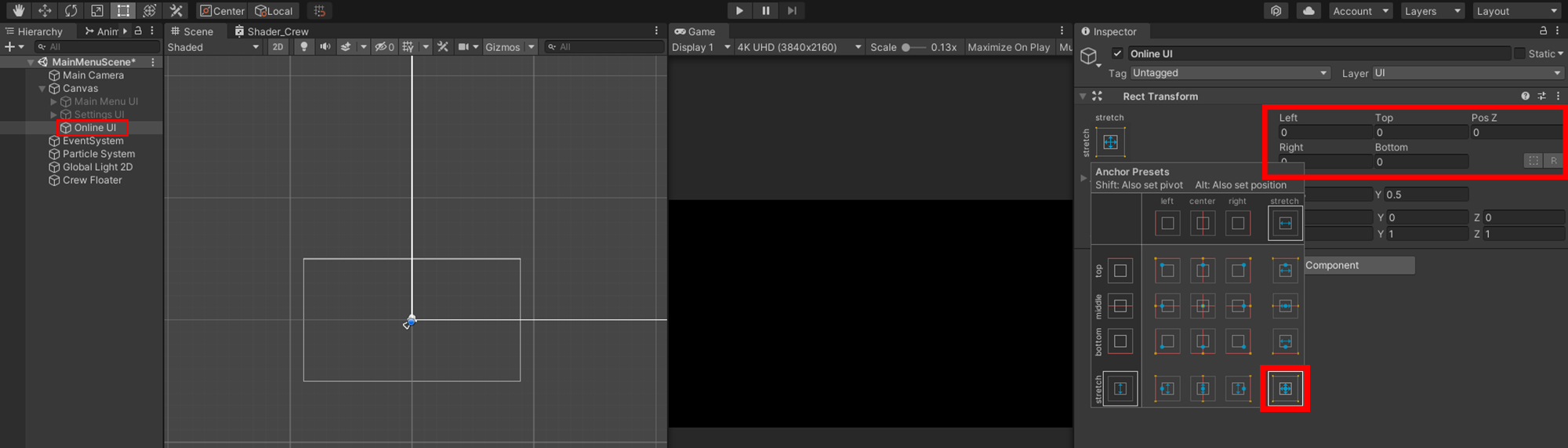
Task: Toggle Online UI active checkbox
Action: [1117, 53]
